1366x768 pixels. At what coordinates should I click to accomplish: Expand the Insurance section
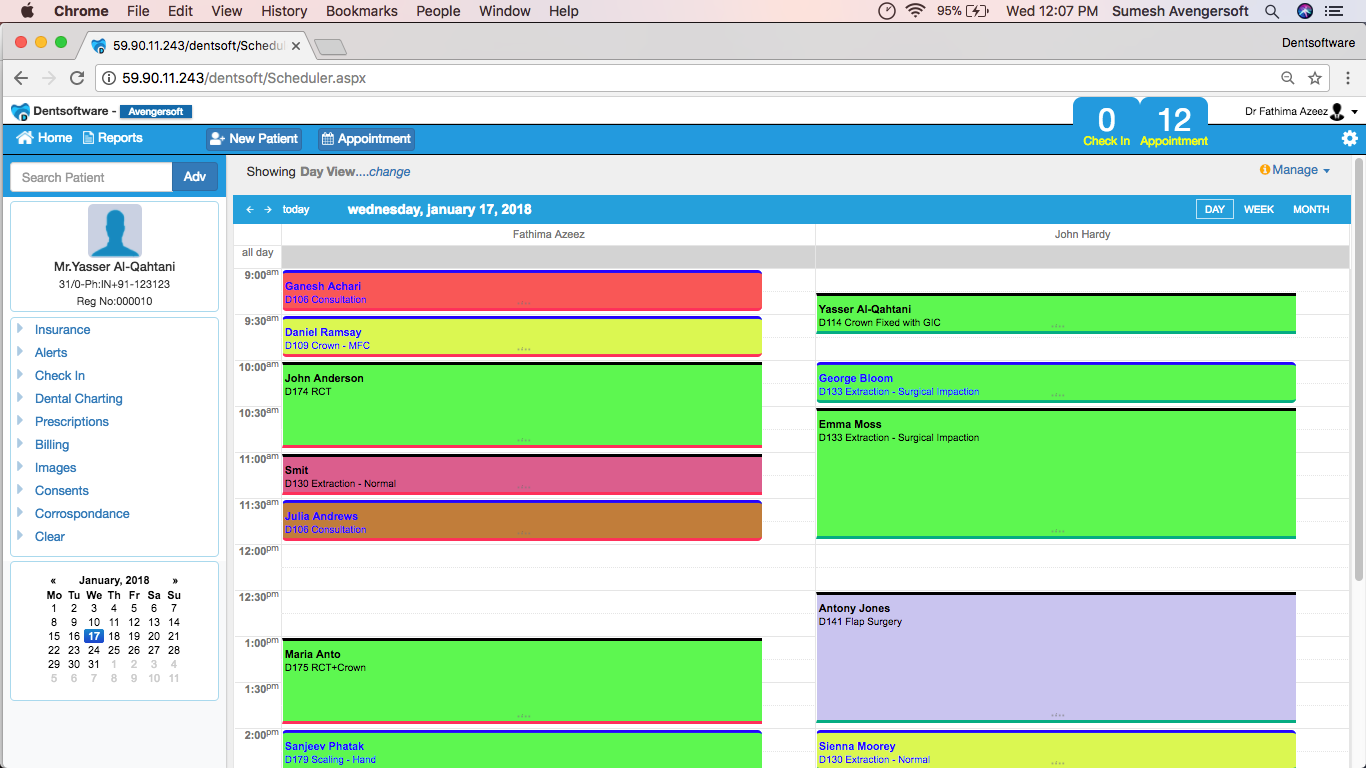pos(60,329)
